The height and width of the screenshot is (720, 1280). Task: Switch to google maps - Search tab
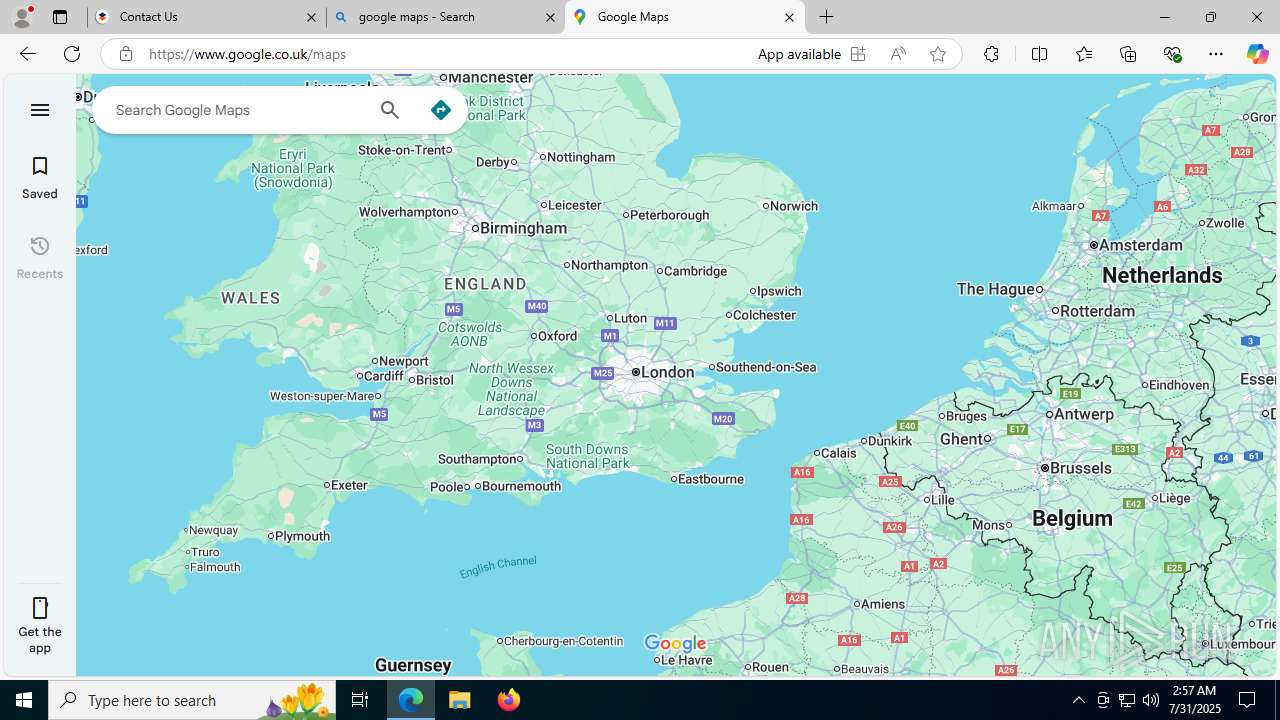click(x=445, y=17)
